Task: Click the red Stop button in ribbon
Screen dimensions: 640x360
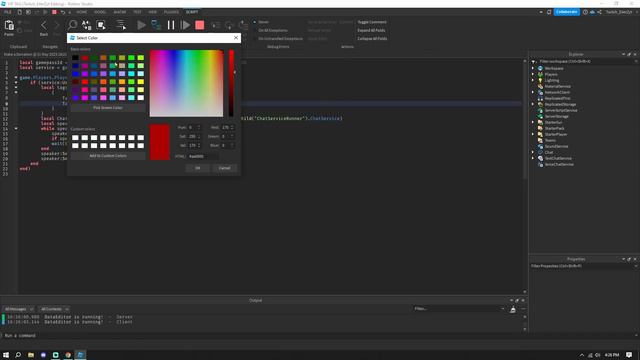Action: 200,25
